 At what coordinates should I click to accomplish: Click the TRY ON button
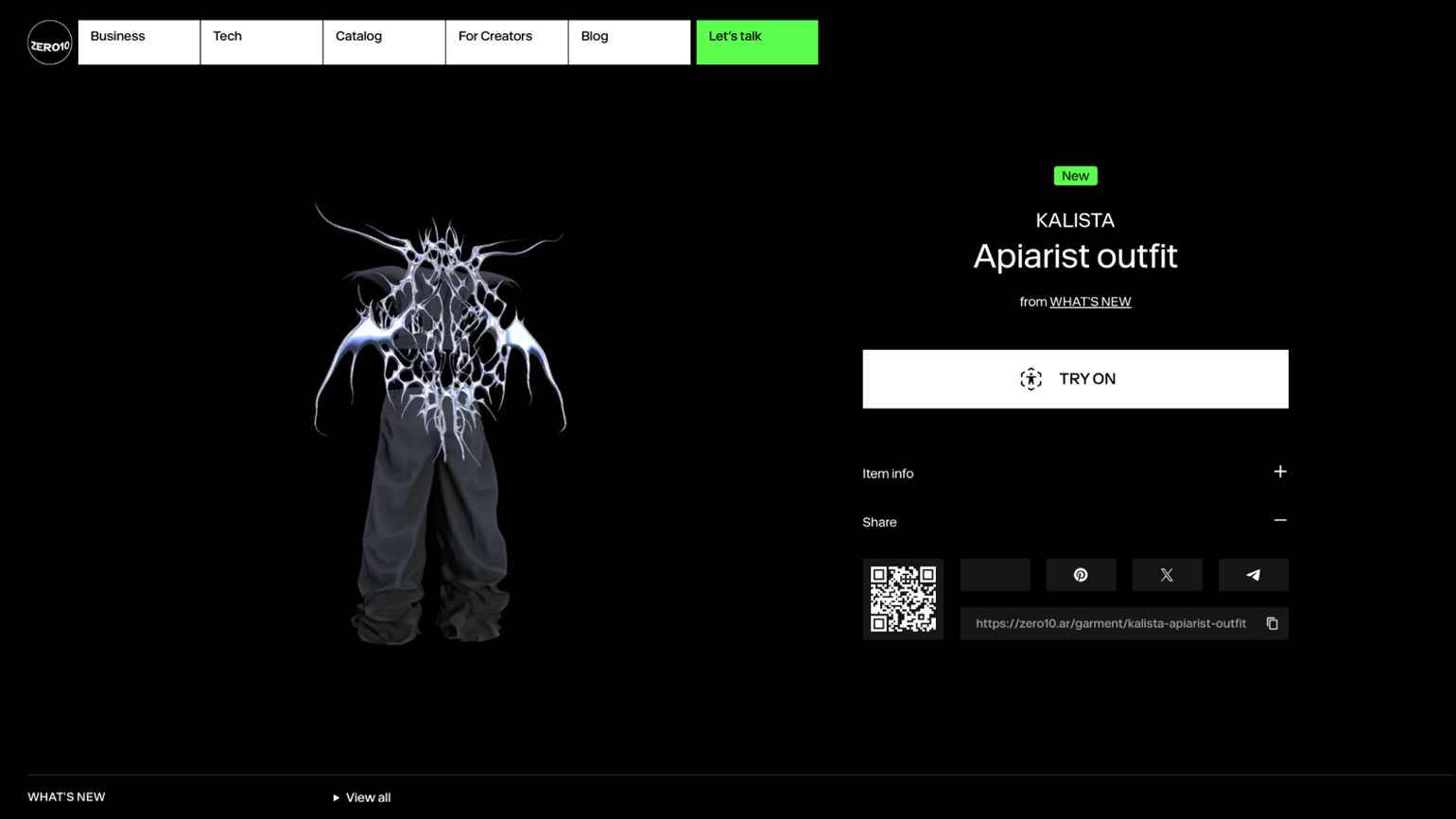coord(1075,379)
